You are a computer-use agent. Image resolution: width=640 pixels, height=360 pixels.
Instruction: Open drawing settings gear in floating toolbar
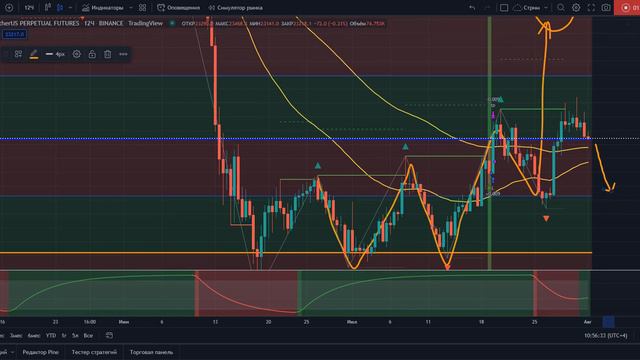pyautogui.click(x=76, y=54)
